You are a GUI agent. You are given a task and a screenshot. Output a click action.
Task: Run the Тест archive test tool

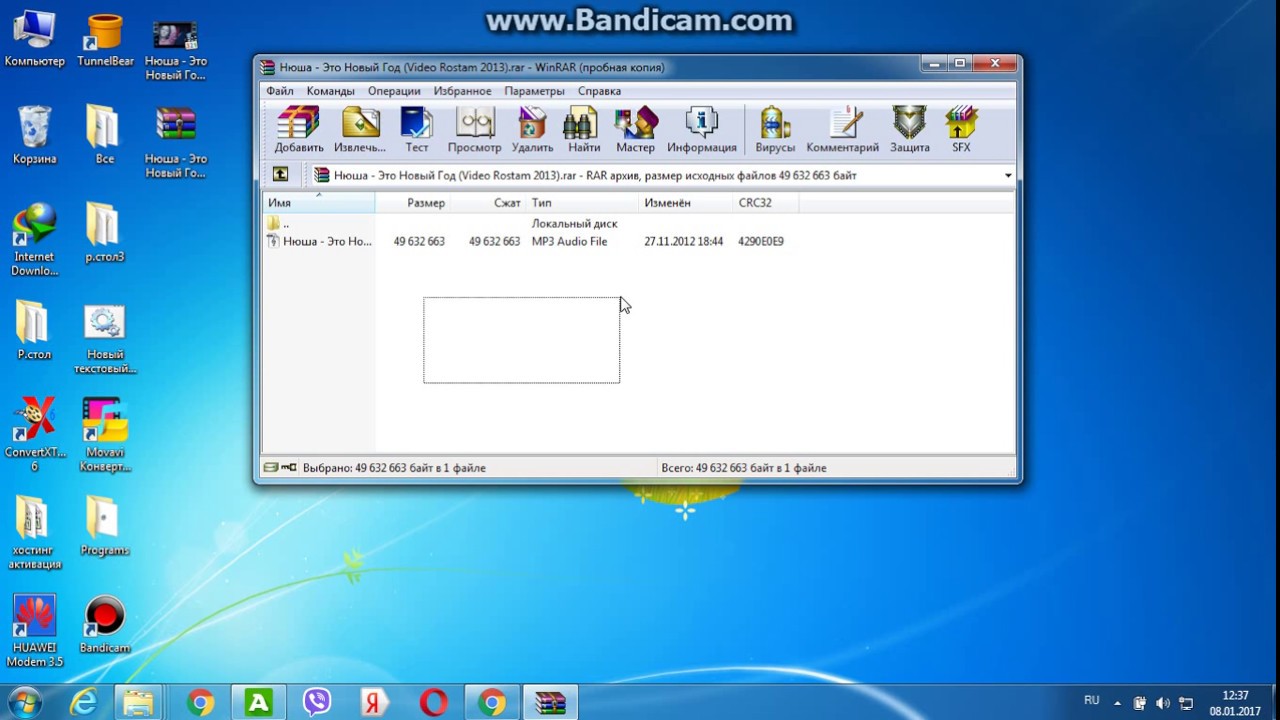click(416, 130)
